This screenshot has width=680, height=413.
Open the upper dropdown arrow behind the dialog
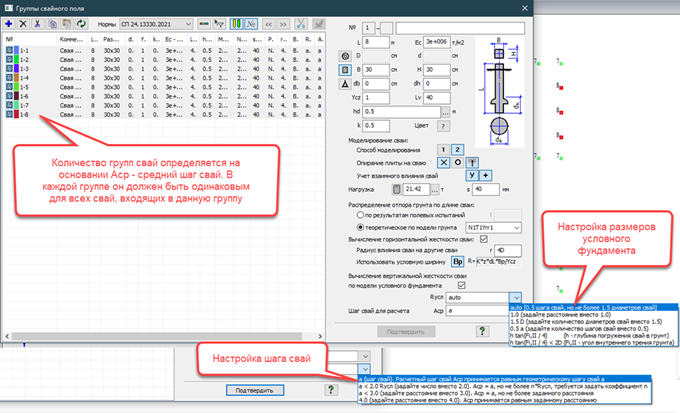tap(365, 356)
